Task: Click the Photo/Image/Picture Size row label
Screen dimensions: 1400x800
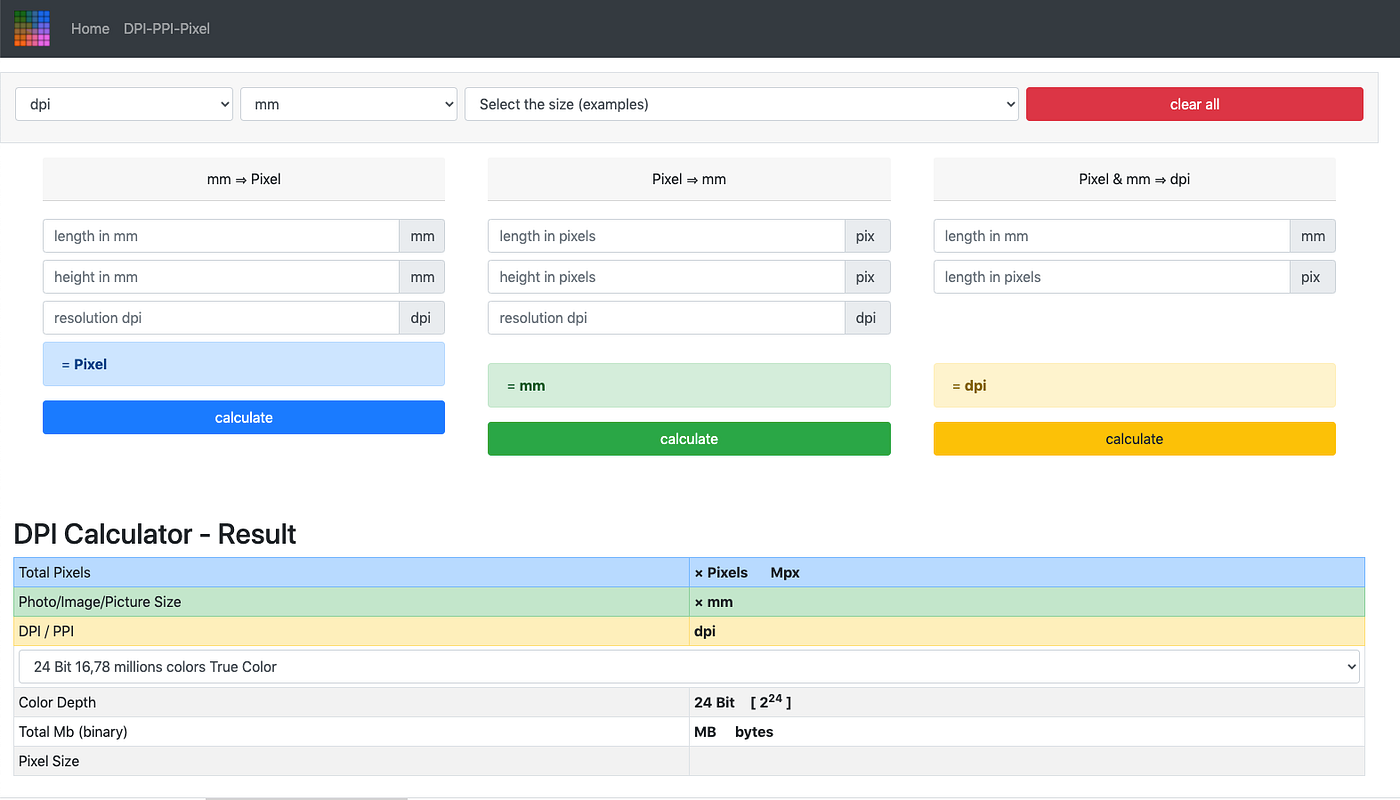Action: (x=100, y=602)
